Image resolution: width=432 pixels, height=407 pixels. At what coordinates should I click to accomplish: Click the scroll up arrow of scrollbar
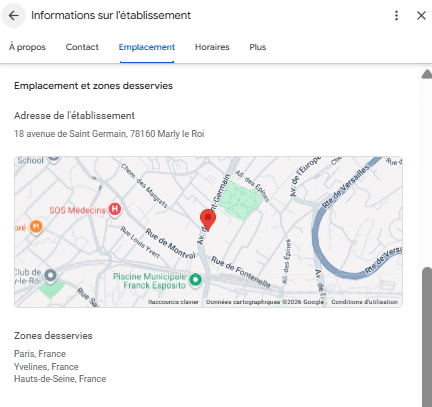pyautogui.click(x=427, y=74)
